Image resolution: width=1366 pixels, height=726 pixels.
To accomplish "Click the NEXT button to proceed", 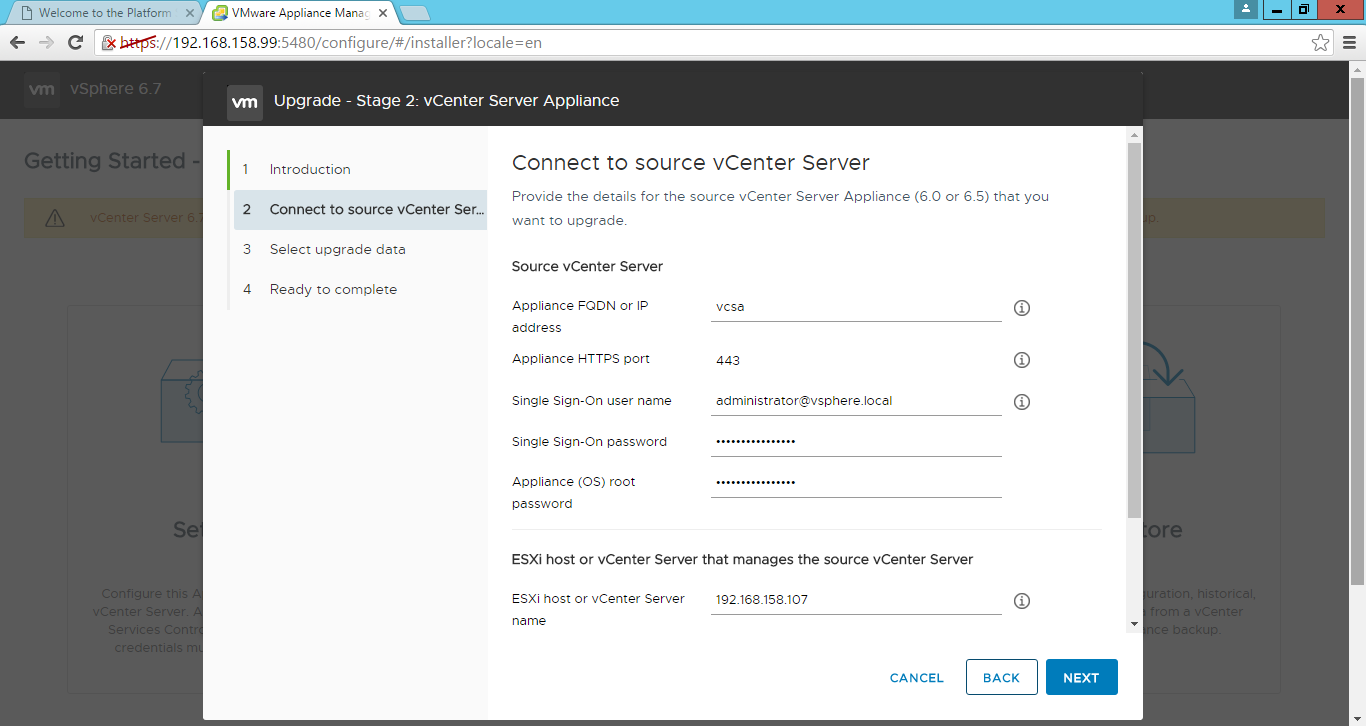I will pyautogui.click(x=1081, y=677).
